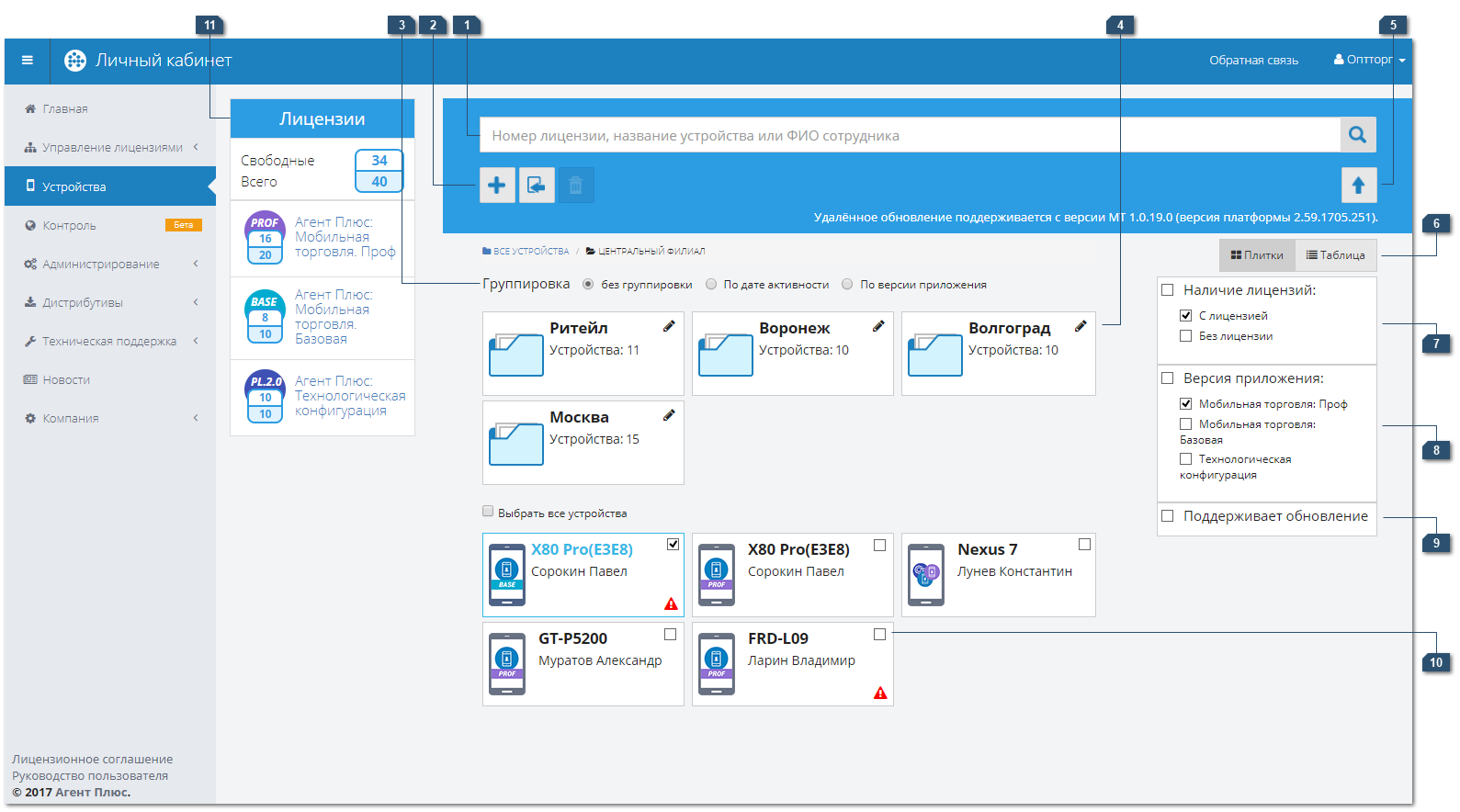Open Устройства in sidebar
1460x812 pixels.
[x=110, y=186]
